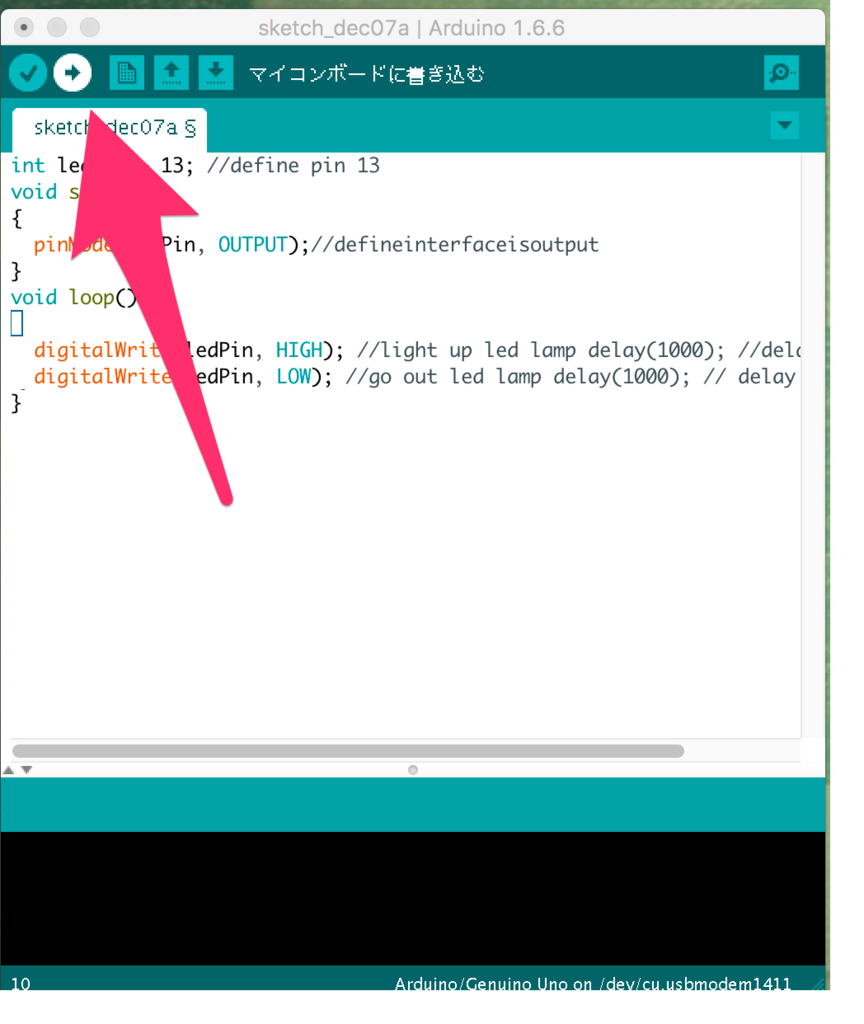Viewport: 864px width, 1024px height.
Task: Click the 'int' keyword on first line
Action: tap(28, 166)
